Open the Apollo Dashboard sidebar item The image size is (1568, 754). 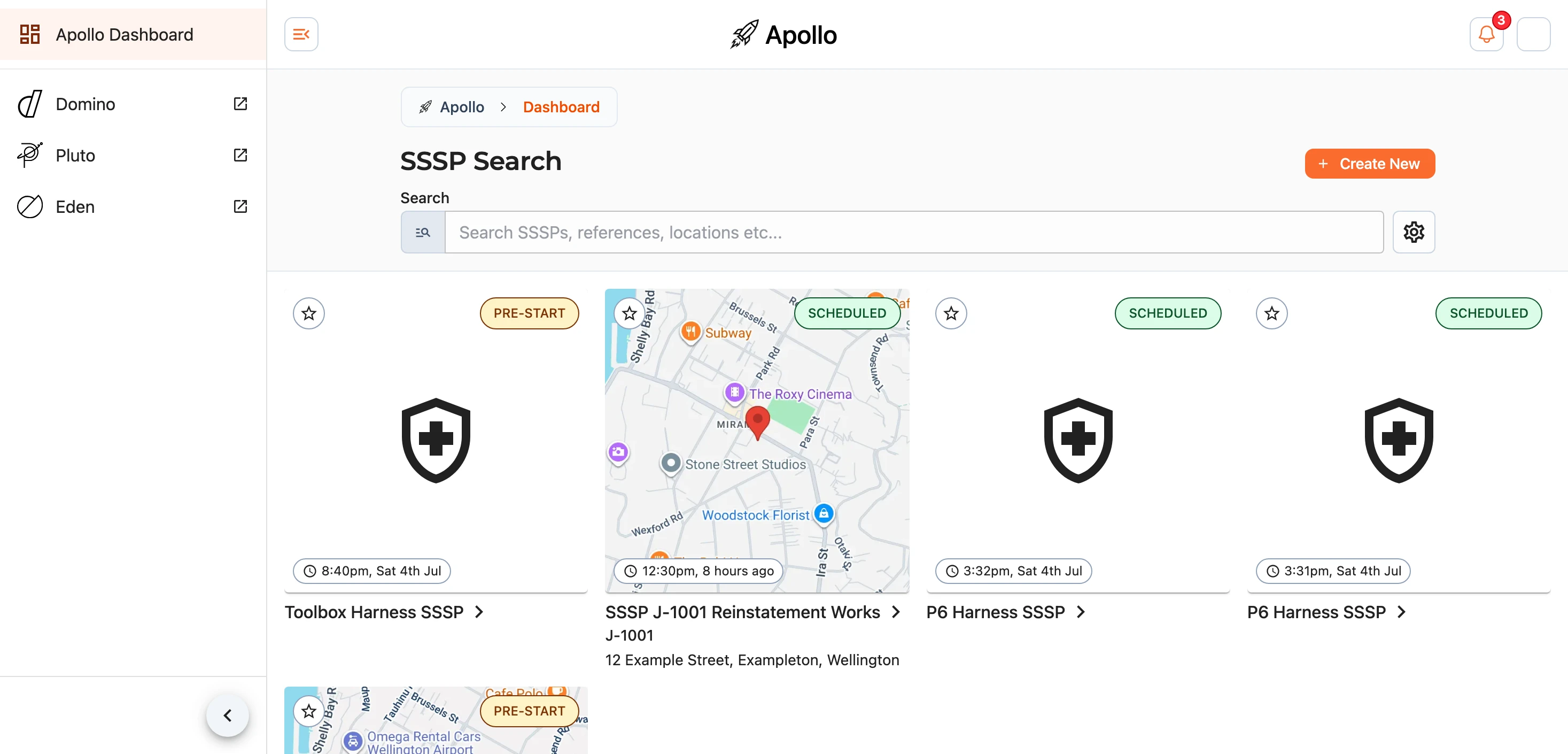pos(133,34)
